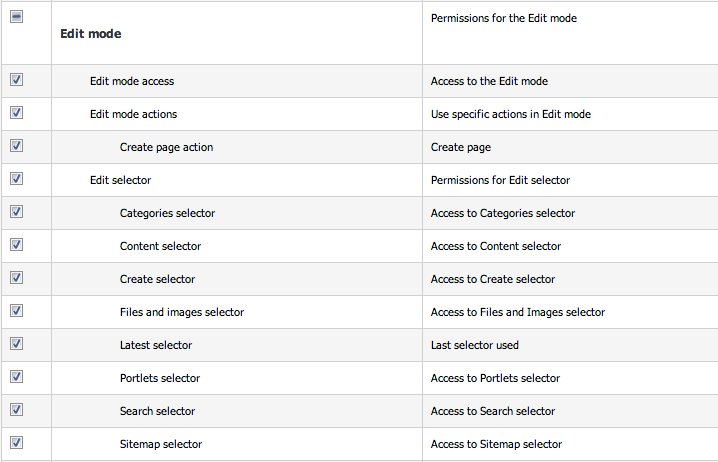The height and width of the screenshot is (462, 718).
Task: Uncheck the Categories selector checkbox
Action: pos(16,212)
